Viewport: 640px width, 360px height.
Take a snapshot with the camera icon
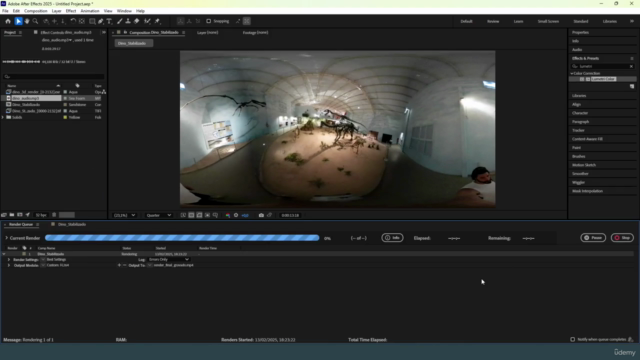(261, 215)
